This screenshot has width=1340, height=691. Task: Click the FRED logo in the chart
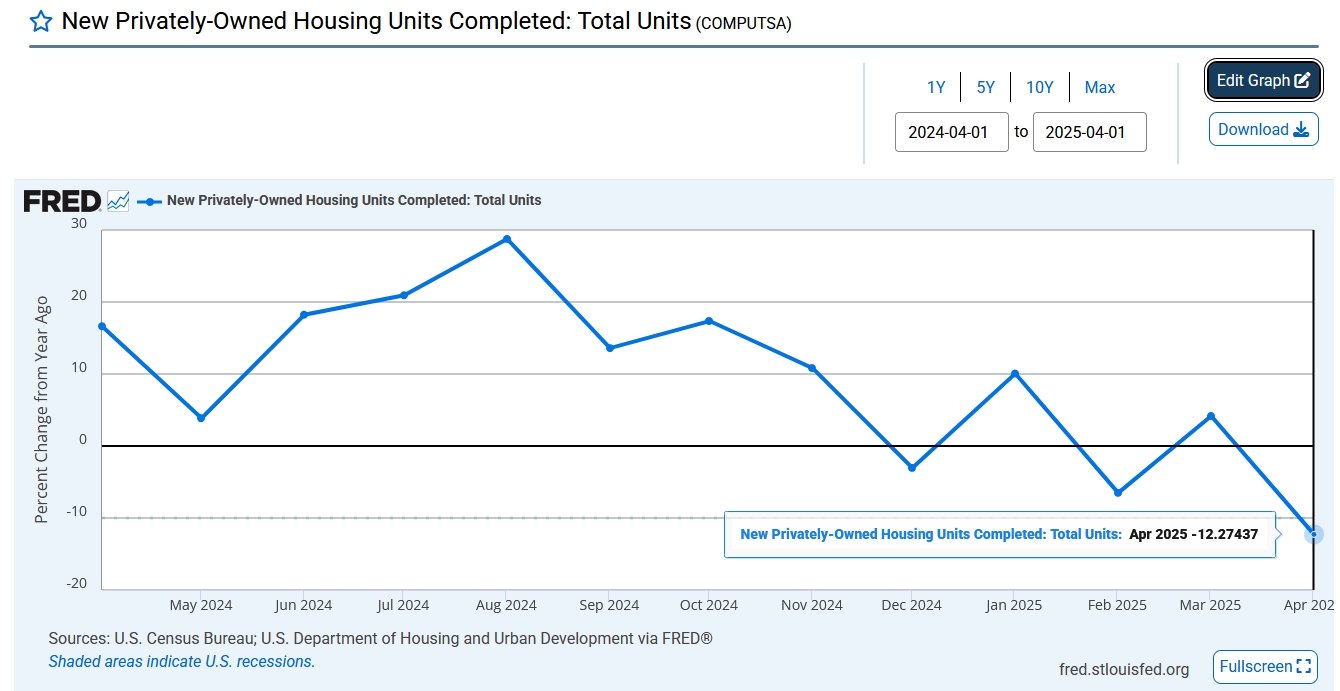[62, 201]
